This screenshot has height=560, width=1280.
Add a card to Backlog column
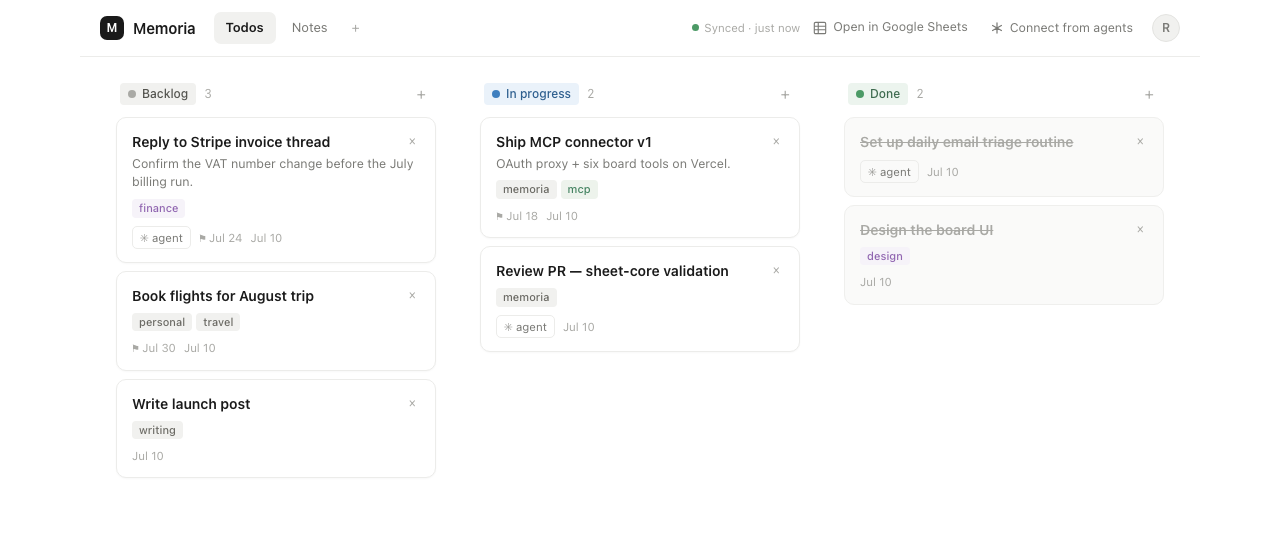coord(421,95)
